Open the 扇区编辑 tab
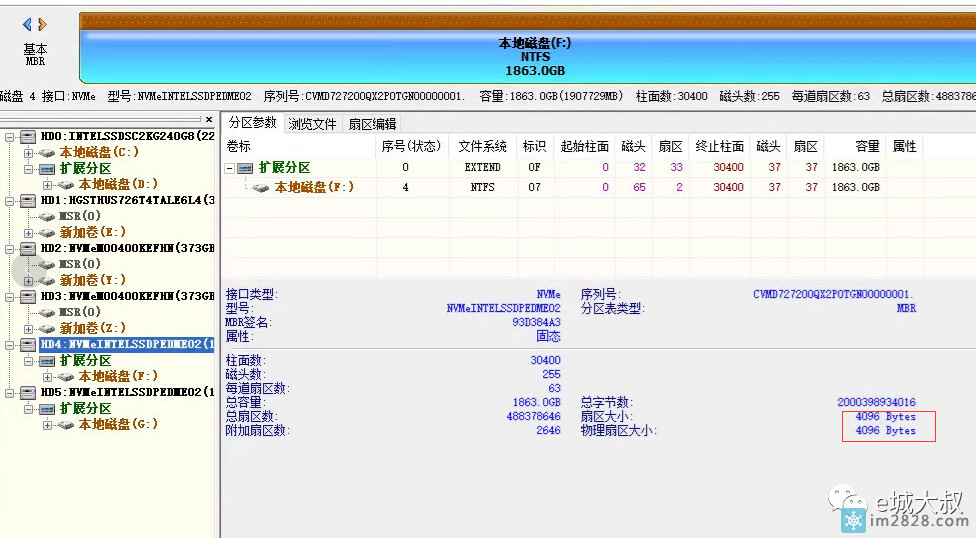Viewport: 976px width, 538px height. [372, 124]
